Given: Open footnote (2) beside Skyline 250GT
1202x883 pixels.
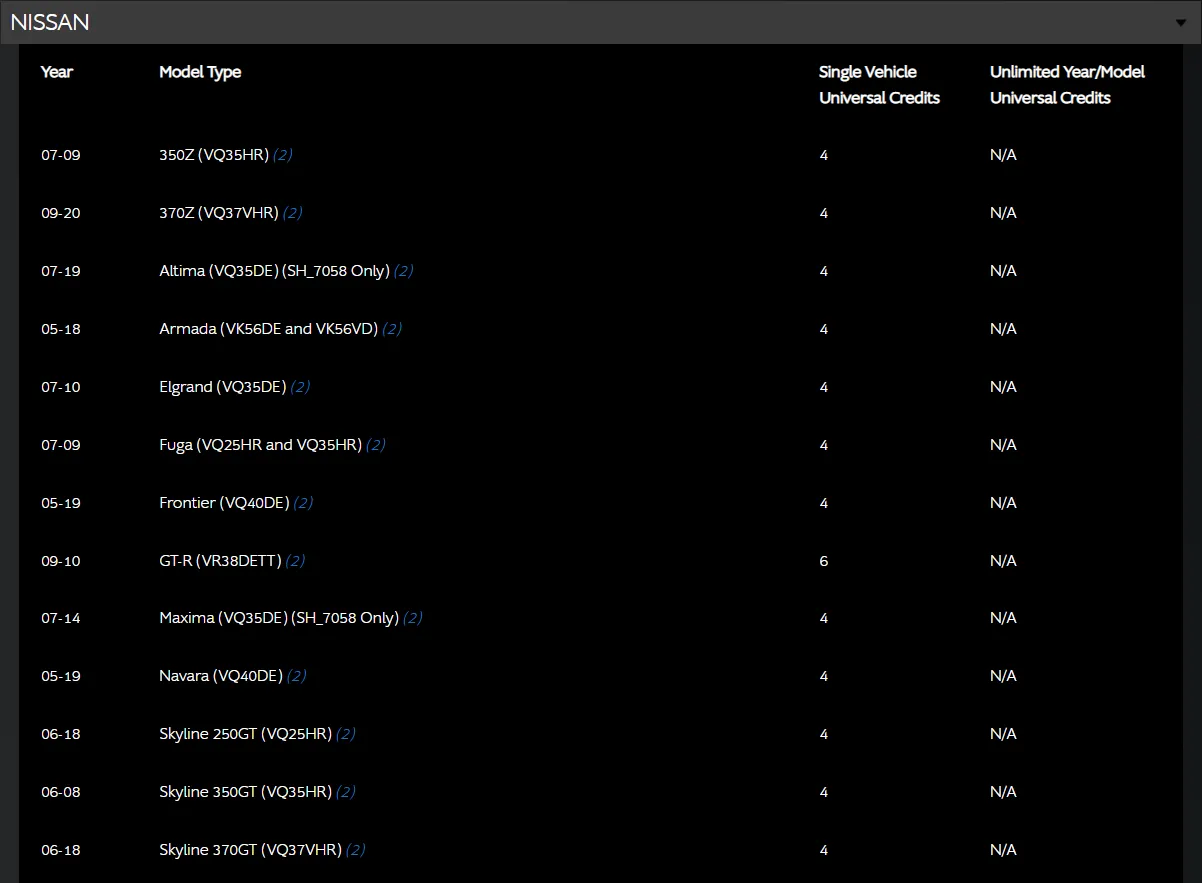Looking at the screenshot, I should click(x=345, y=734).
